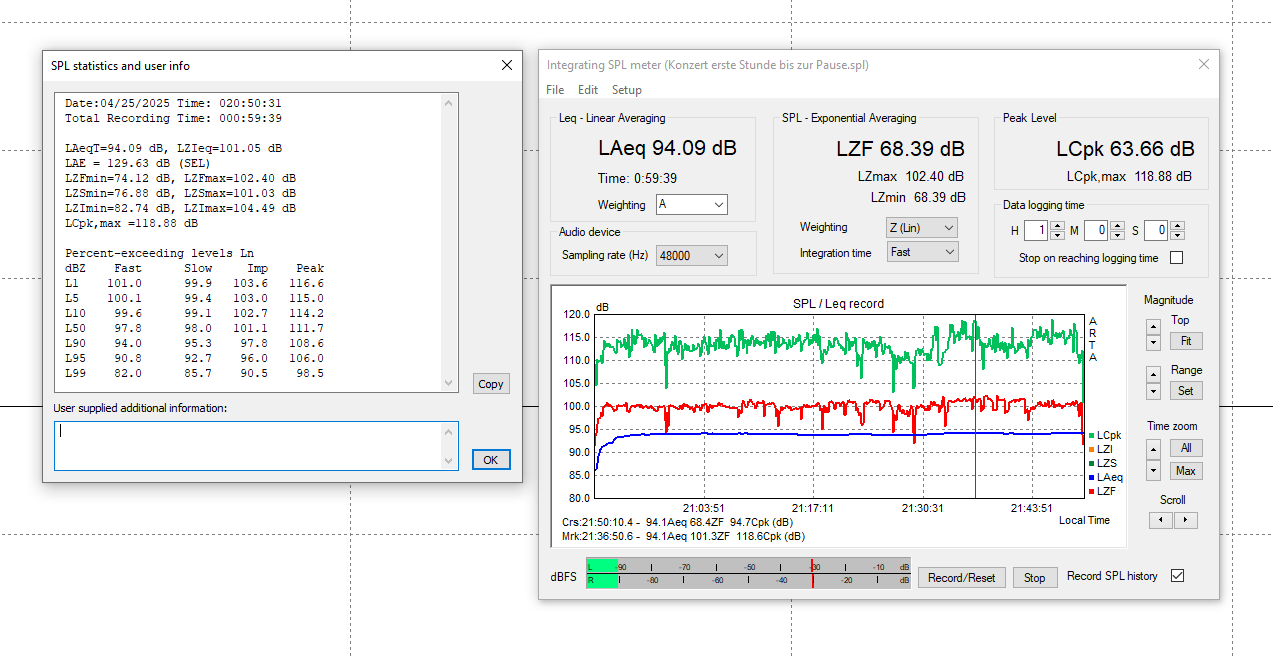
Task: Click 'LAE = 129.63 dB (SEL)' line
Action: 137,164
